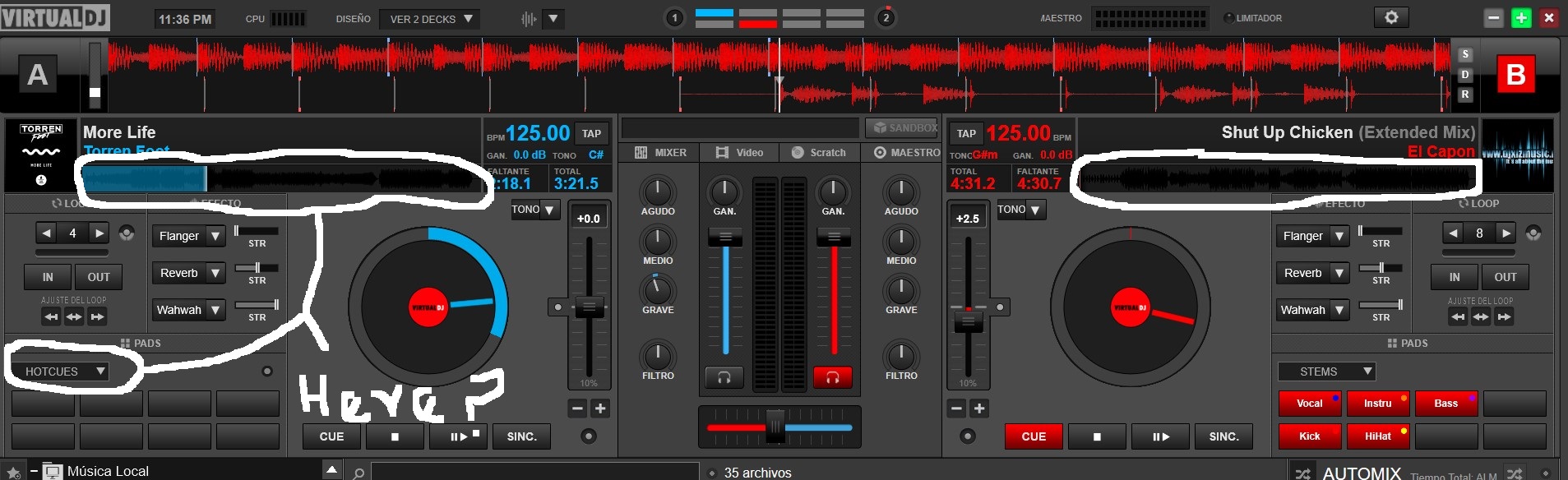This screenshot has width=1568, height=480.
Task: Click left deck pitch plus button
Action: [600, 408]
